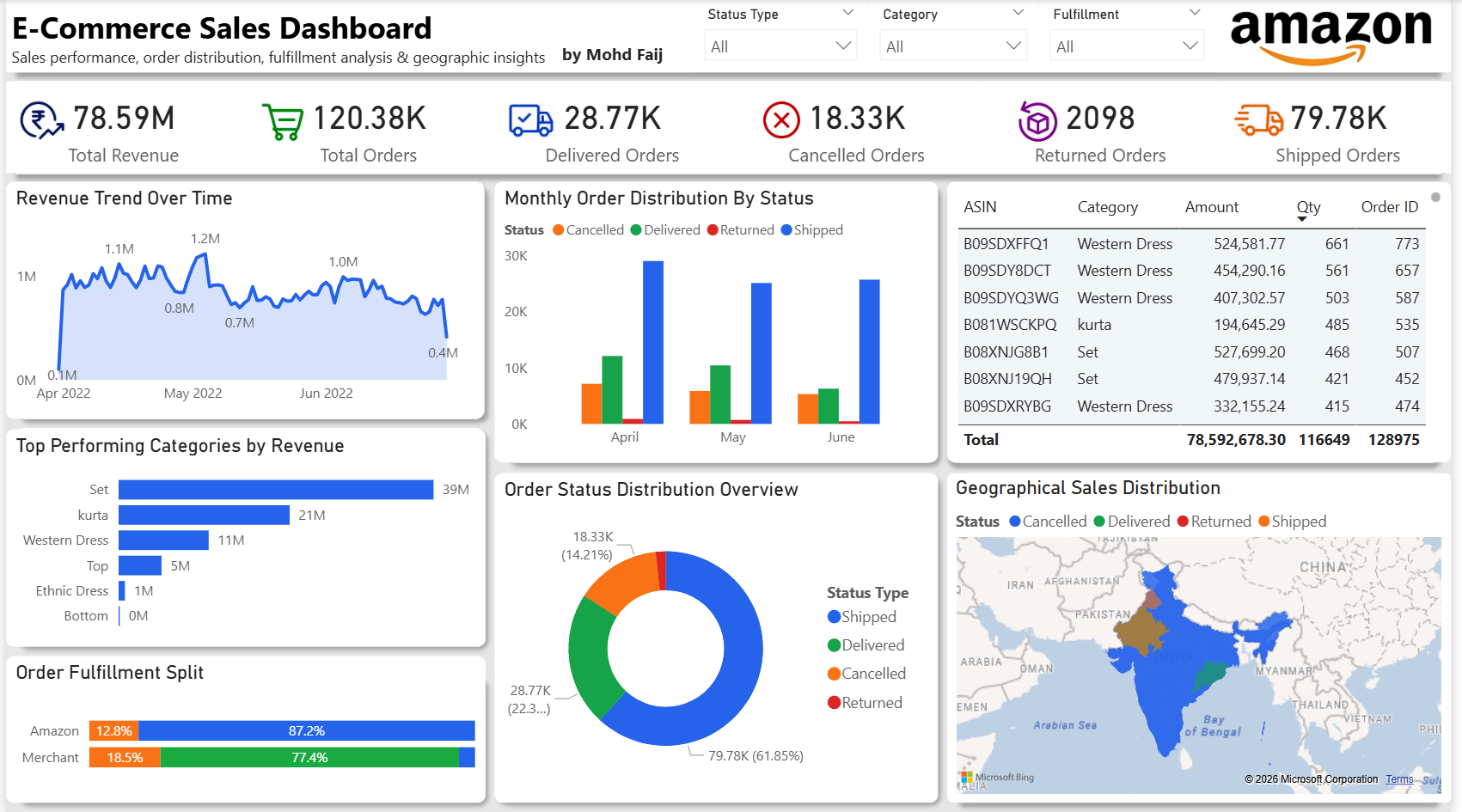Select Delivered in geographical map legend
Image resolution: width=1462 pixels, height=812 pixels.
click(x=1132, y=522)
